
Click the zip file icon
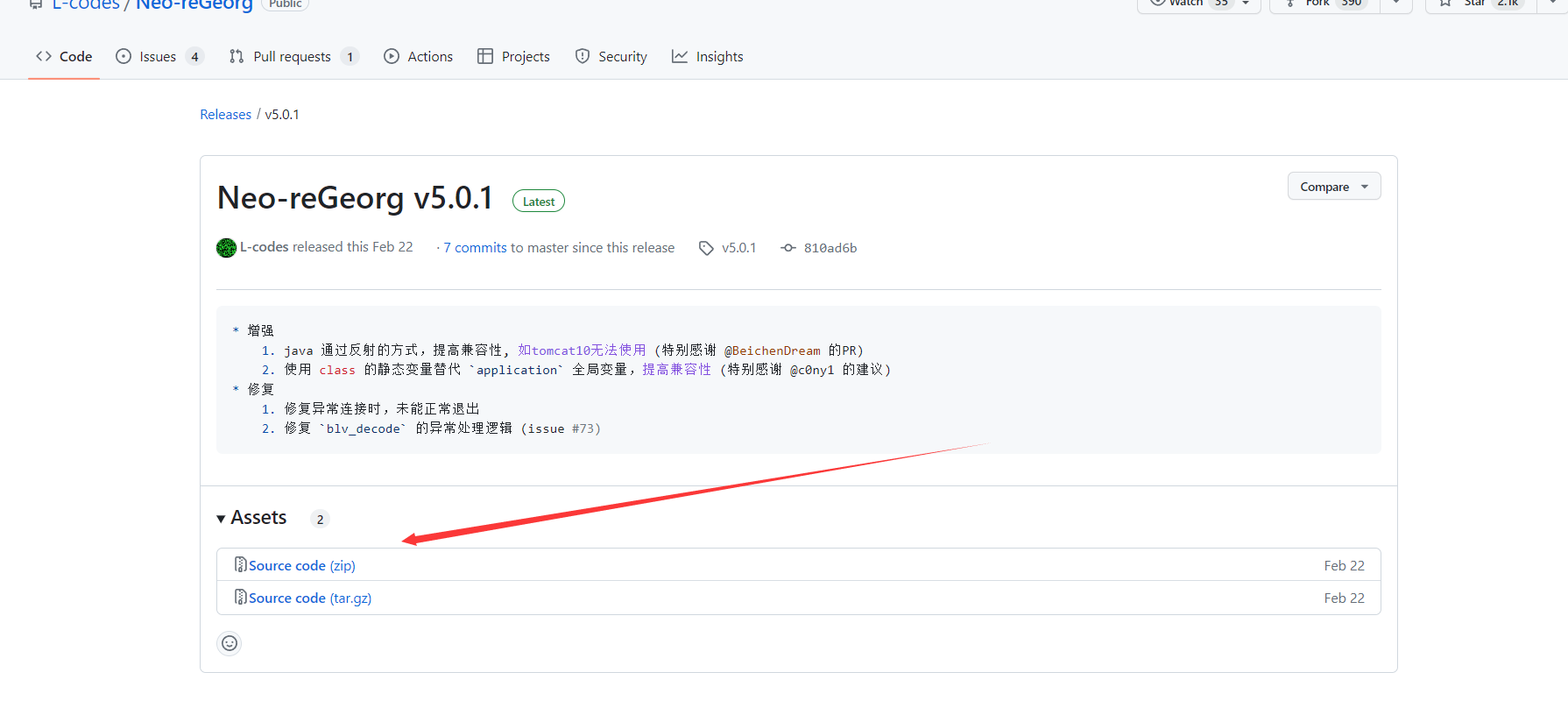point(240,564)
